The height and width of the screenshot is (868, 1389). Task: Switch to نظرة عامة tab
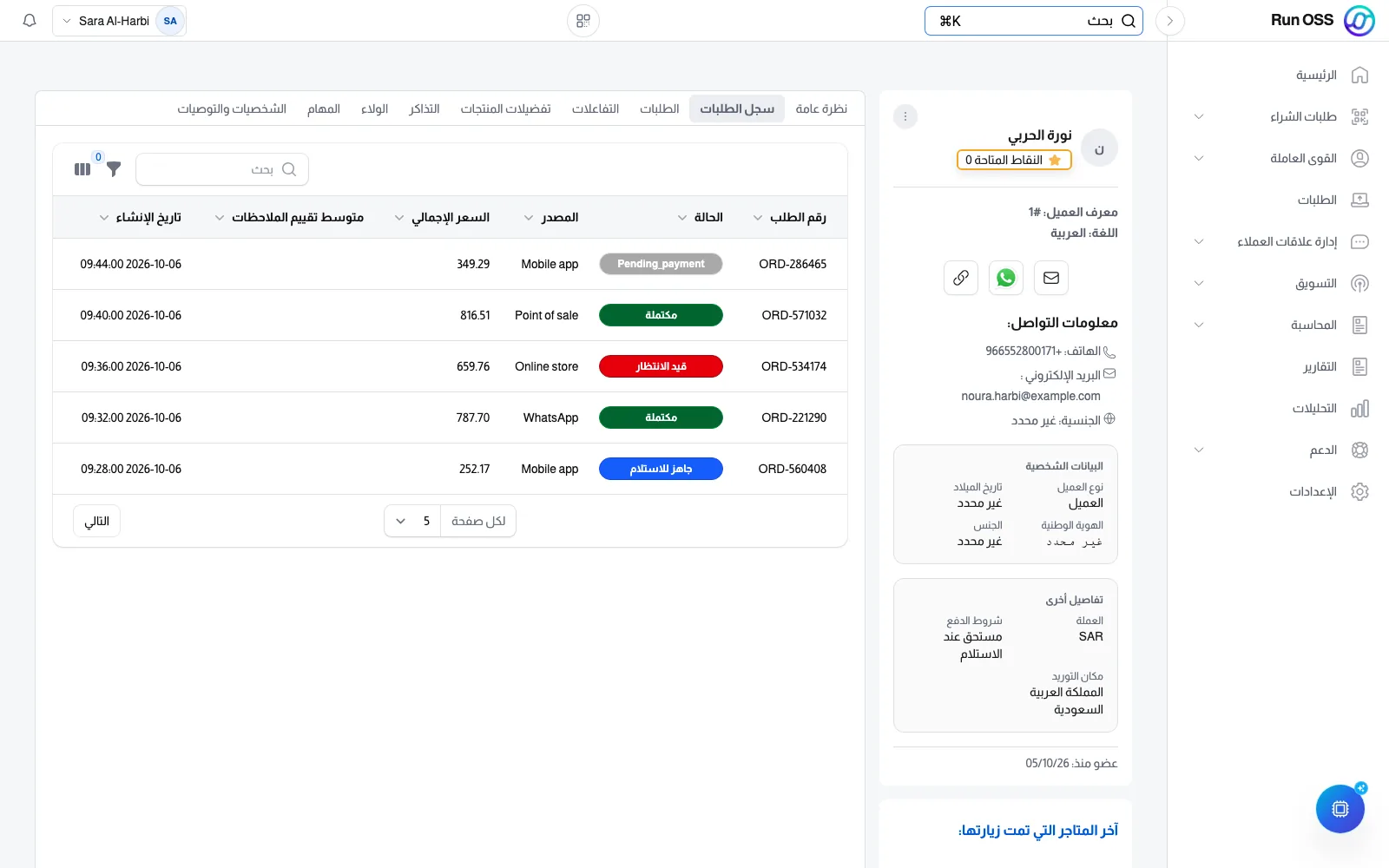point(821,108)
